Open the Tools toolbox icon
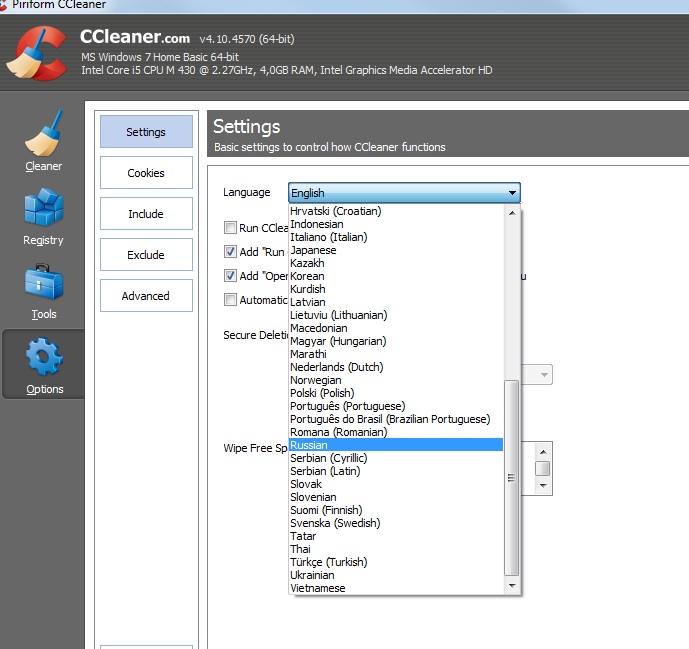Viewport: 689px width, 649px height. point(43,283)
